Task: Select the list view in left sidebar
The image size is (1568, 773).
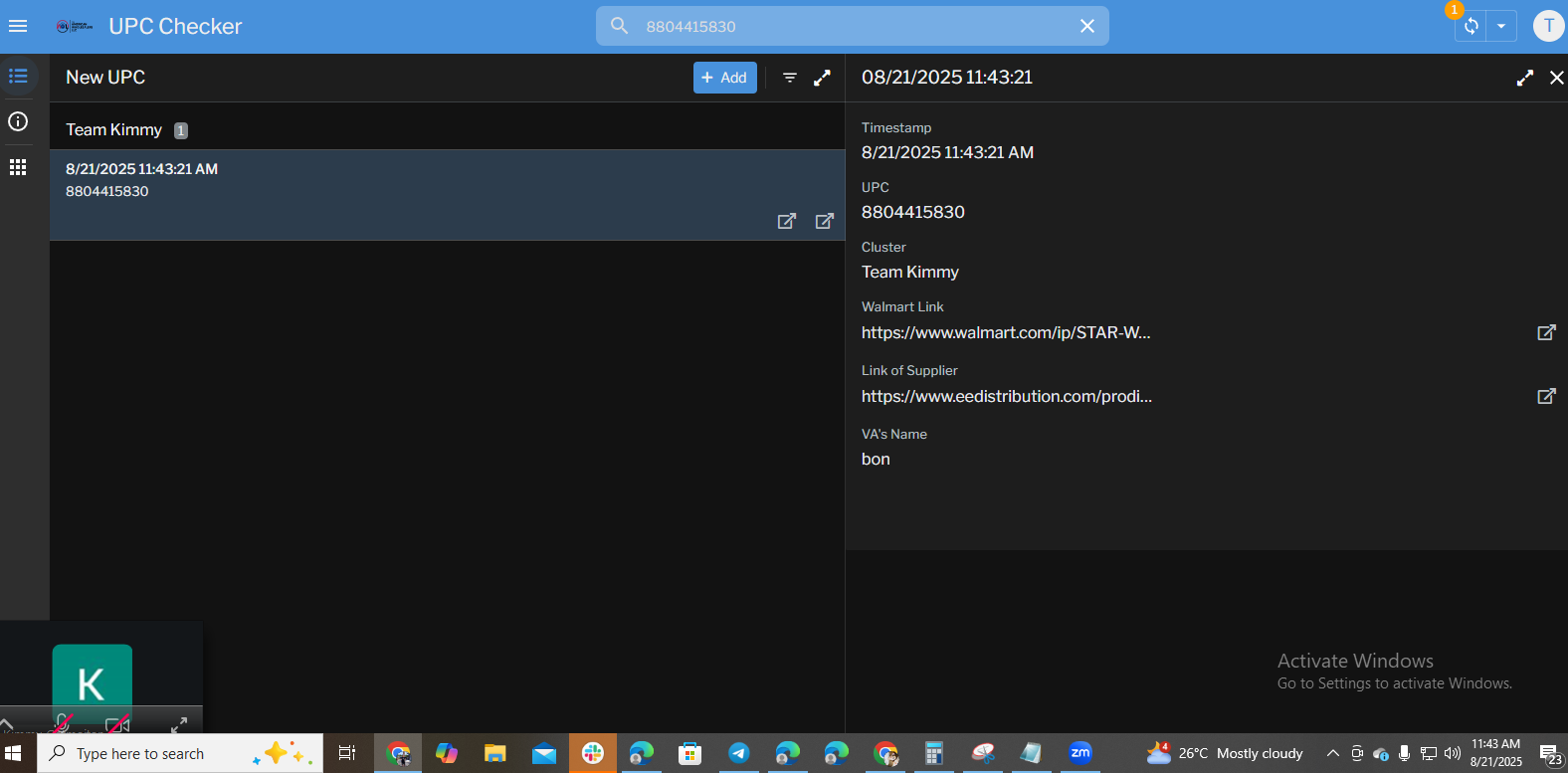Action: click(x=18, y=76)
